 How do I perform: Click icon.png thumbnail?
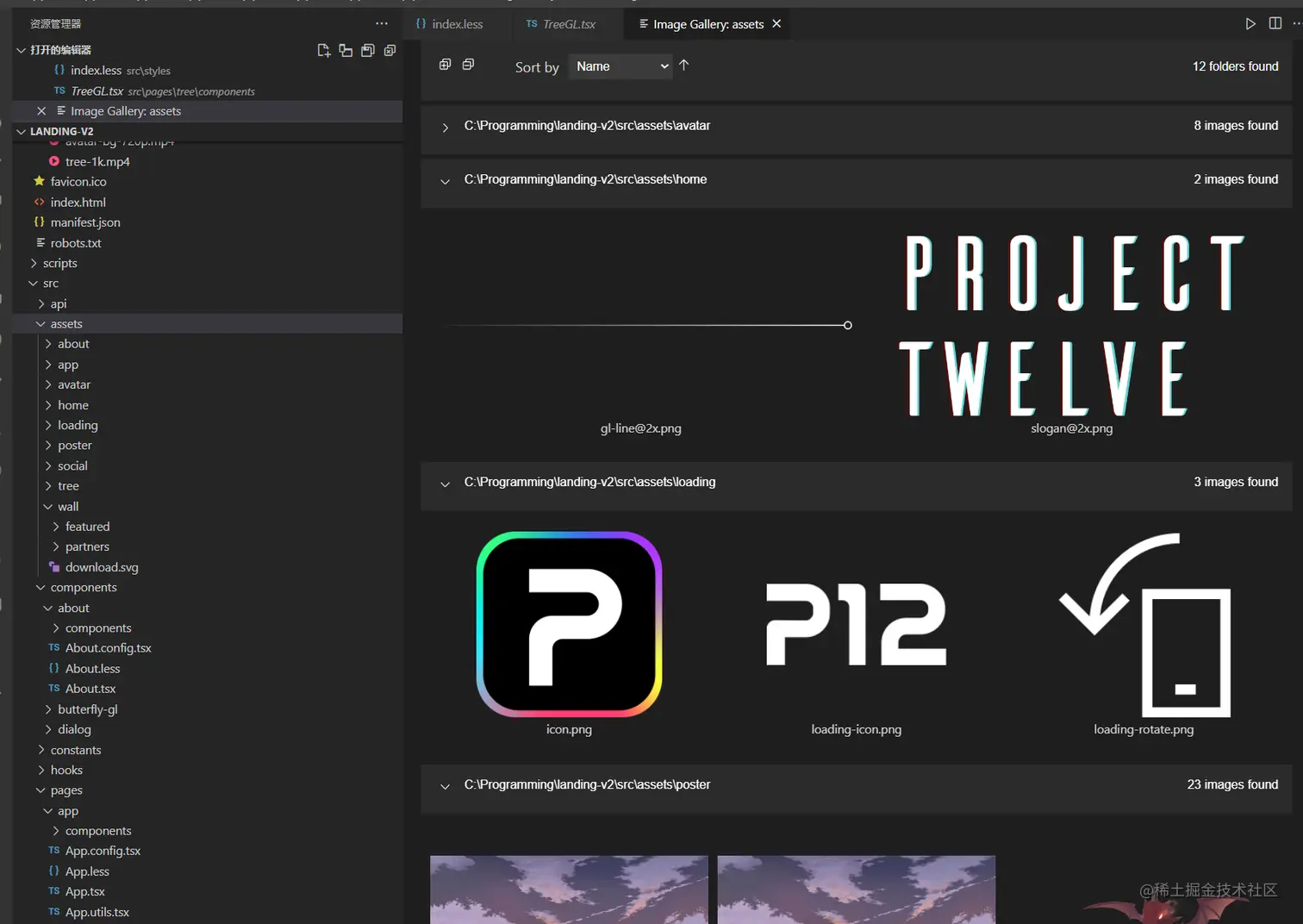569,624
